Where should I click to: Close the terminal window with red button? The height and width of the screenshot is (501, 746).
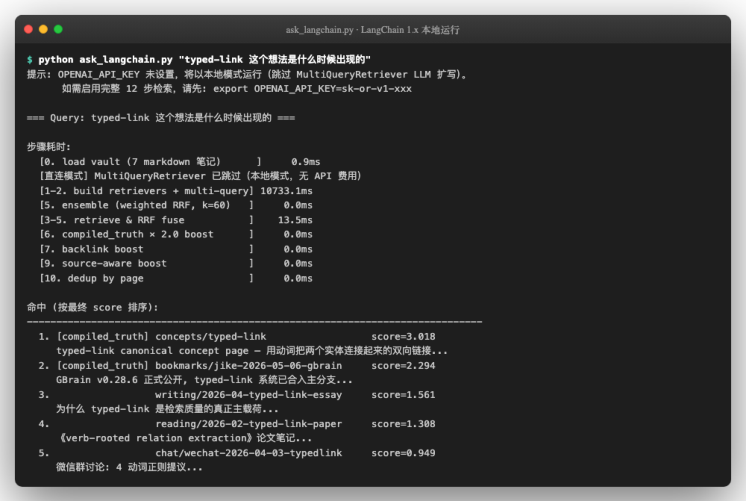(x=29, y=29)
